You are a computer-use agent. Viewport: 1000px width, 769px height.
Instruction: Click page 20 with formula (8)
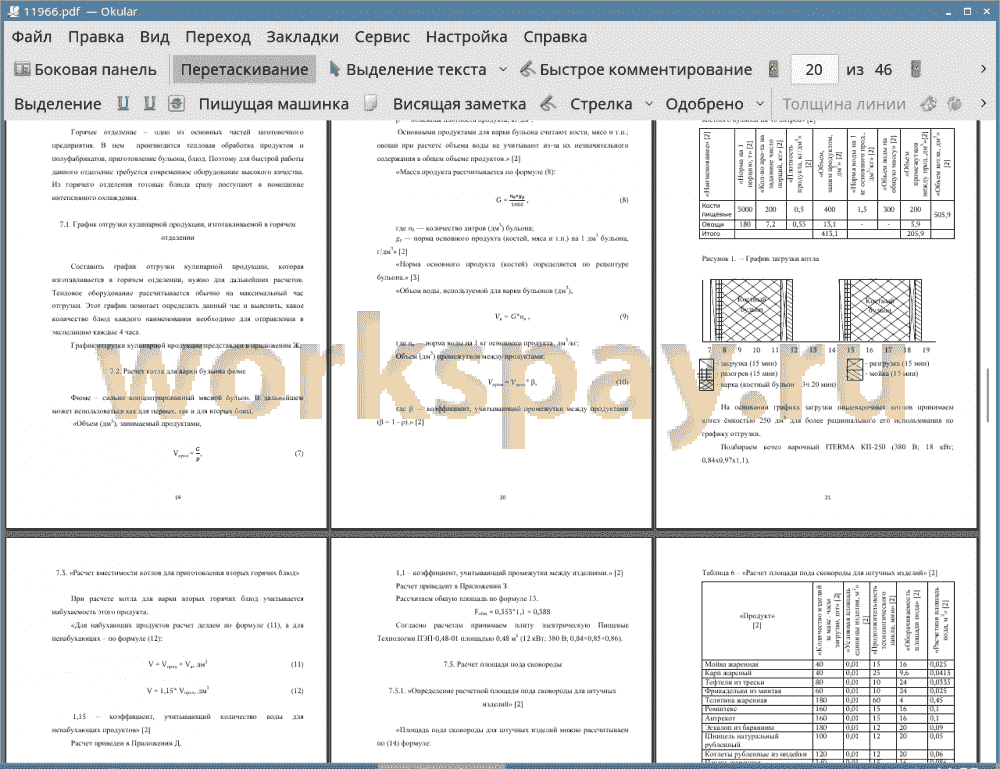point(491,324)
